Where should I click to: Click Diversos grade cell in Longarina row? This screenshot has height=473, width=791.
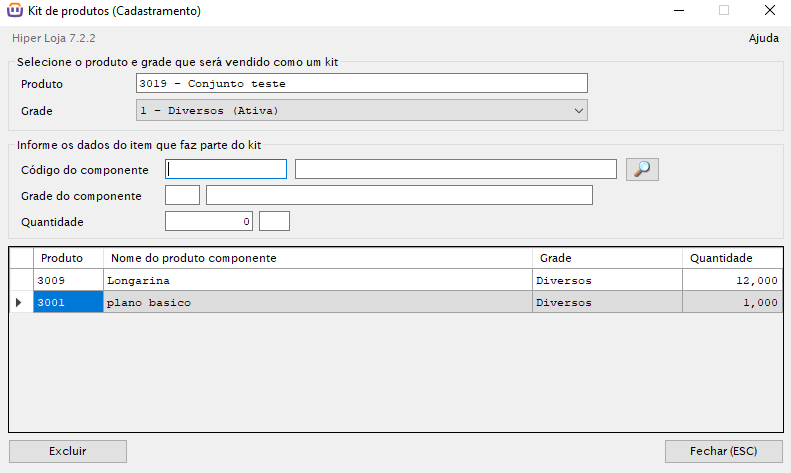[607, 280]
